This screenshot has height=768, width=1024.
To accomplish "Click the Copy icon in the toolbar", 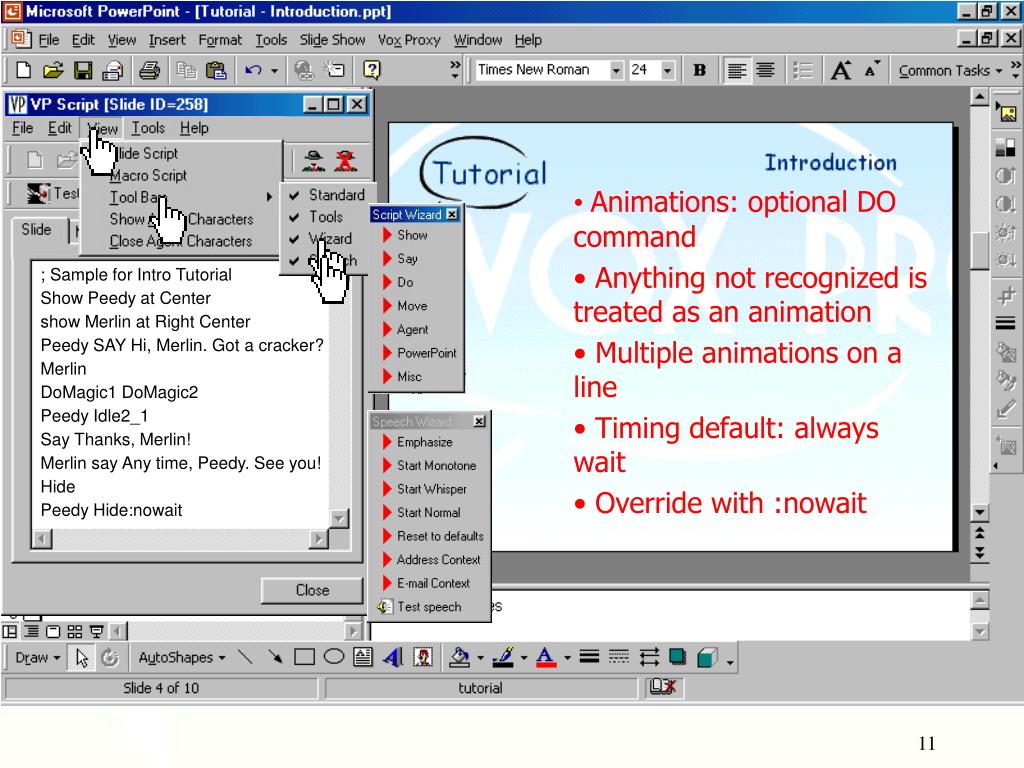I will tap(187, 70).
